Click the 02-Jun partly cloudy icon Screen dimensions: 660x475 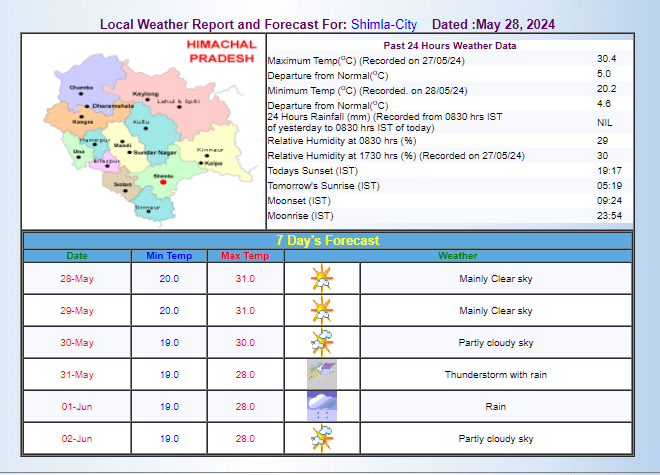(321, 438)
